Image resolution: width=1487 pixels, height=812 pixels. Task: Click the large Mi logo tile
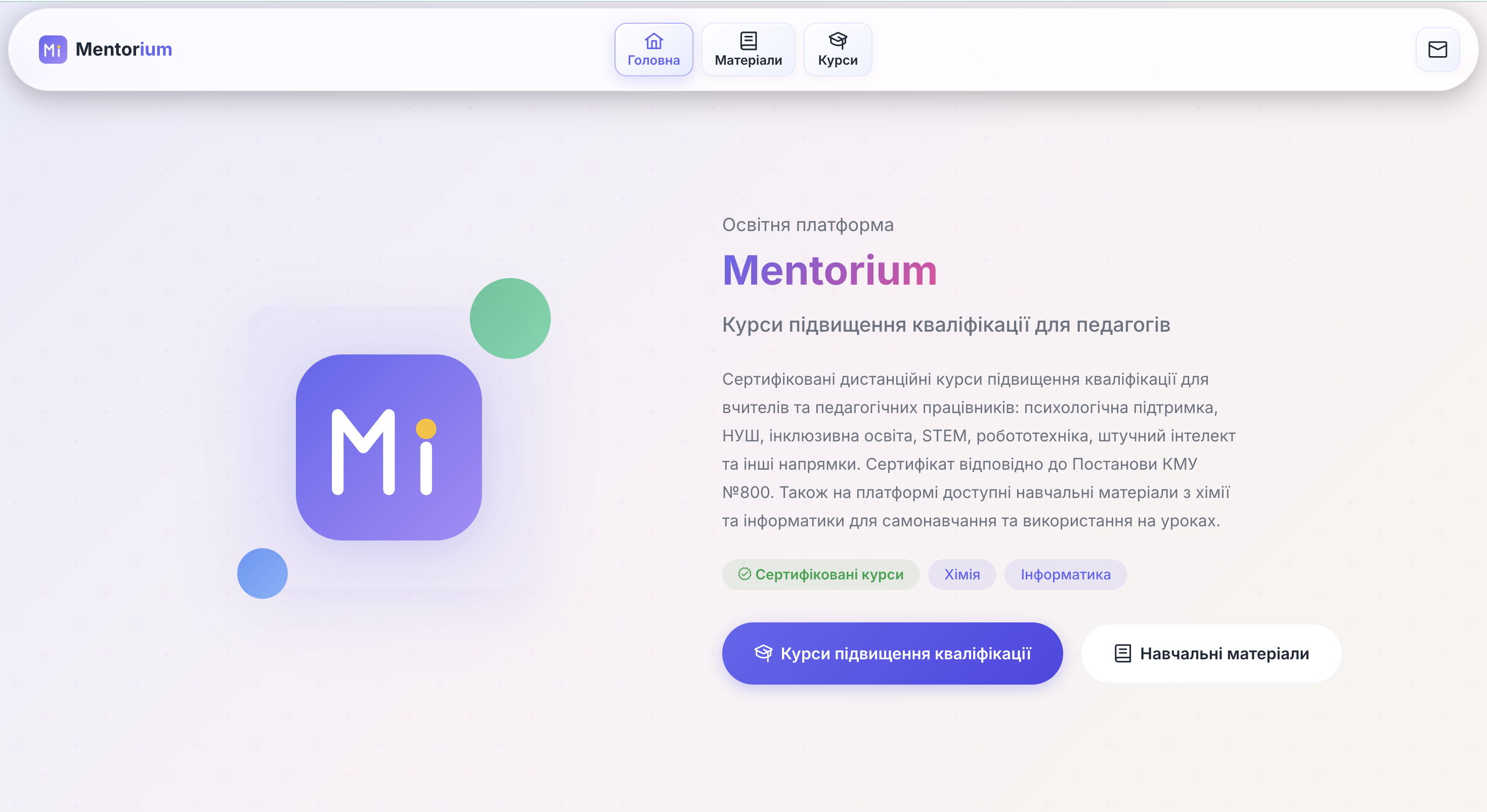pos(388,447)
